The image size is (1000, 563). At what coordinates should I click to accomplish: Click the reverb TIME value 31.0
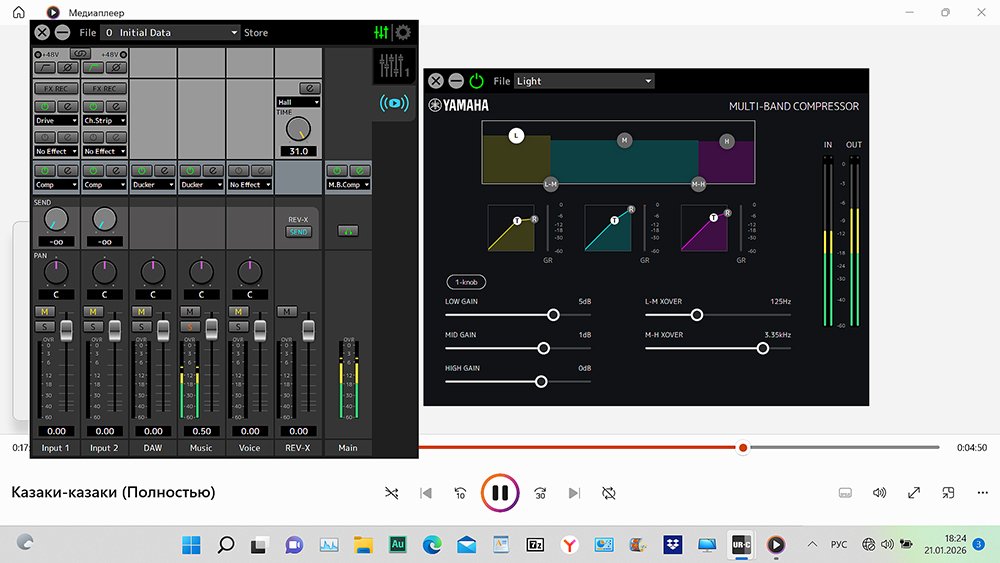298,151
